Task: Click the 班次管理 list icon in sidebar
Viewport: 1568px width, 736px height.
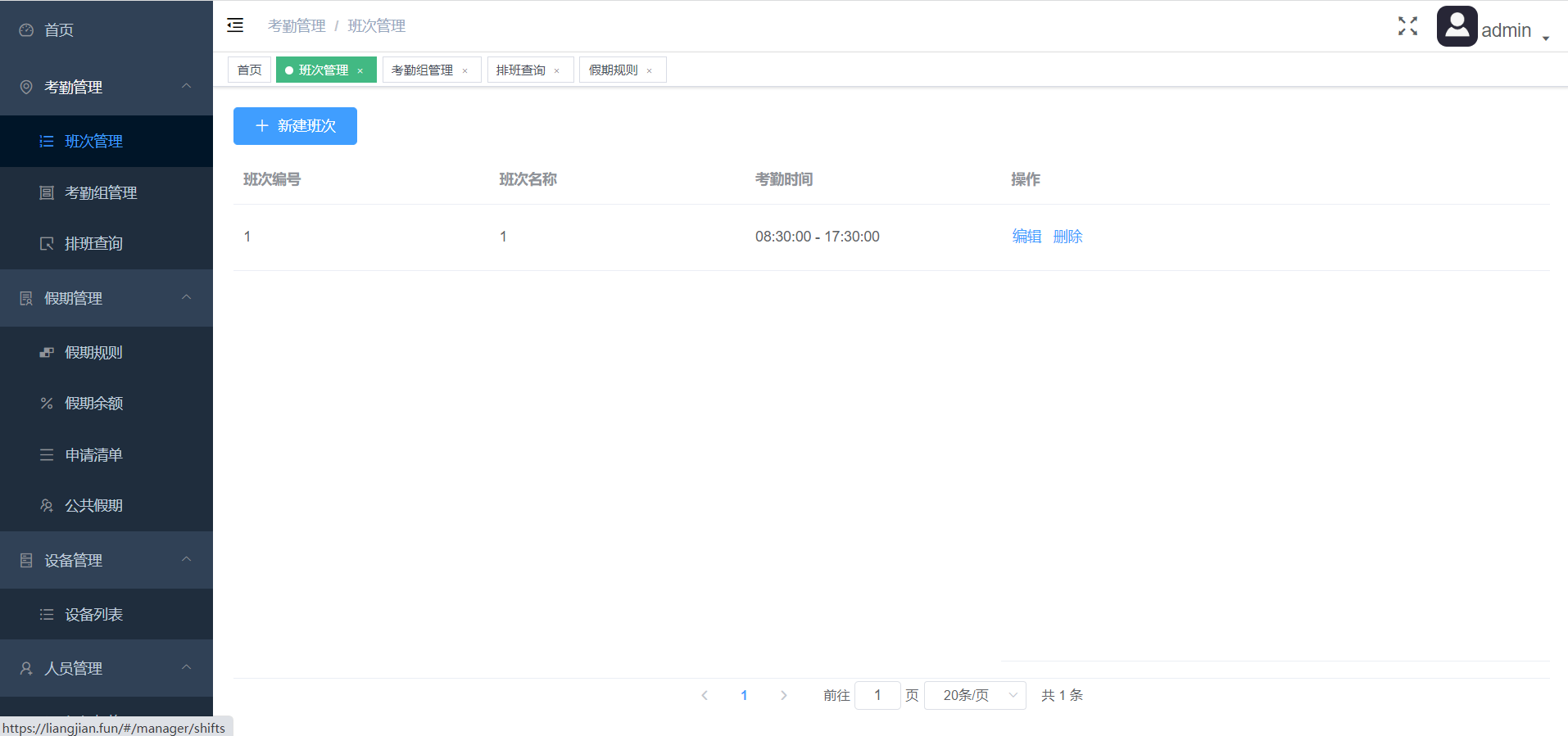Action: click(47, 142)
